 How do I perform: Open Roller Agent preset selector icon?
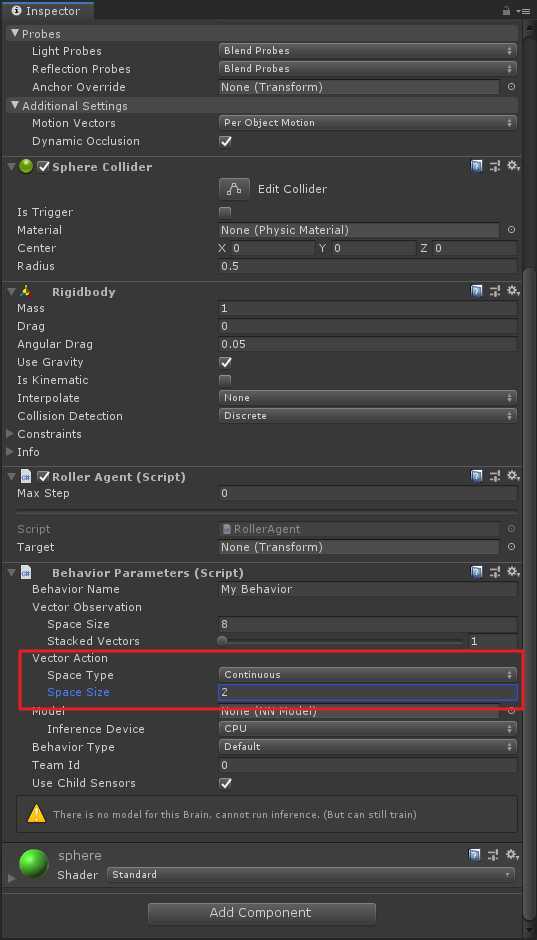494,477
